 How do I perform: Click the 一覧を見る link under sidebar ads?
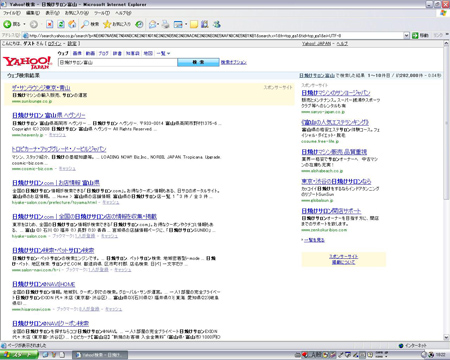tap(314, 240)
